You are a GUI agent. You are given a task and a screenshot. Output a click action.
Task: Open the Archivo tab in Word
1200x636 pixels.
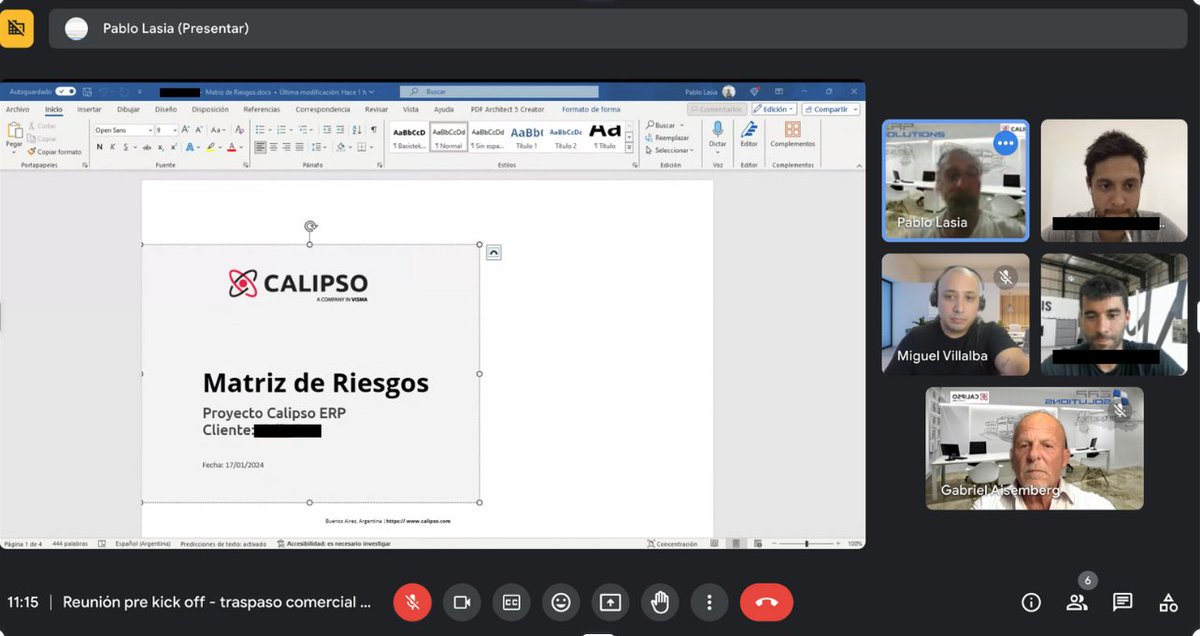[17, 109]
